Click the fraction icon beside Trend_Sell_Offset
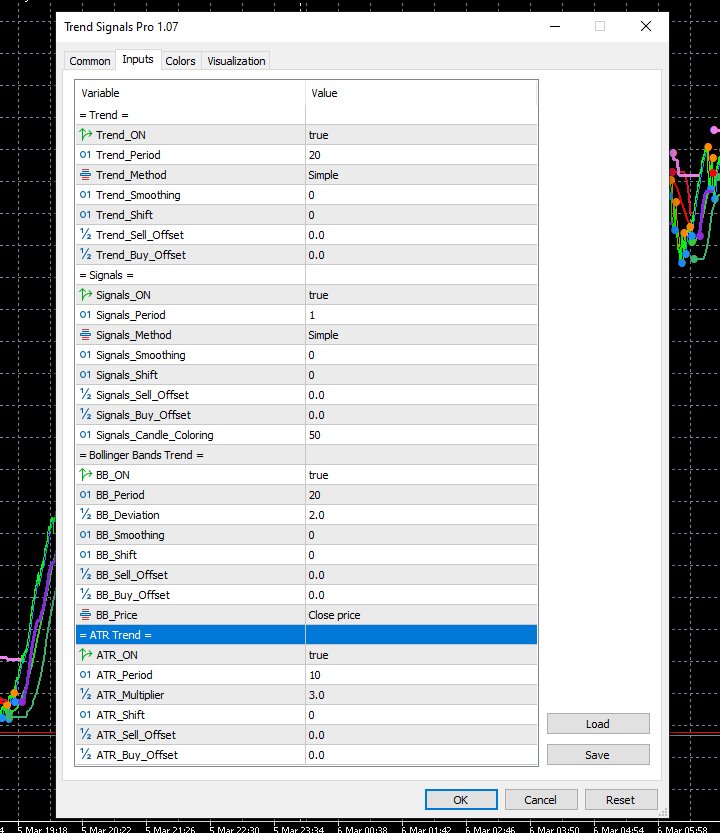This screenshot has width=720, height=833. coord(86,235)
